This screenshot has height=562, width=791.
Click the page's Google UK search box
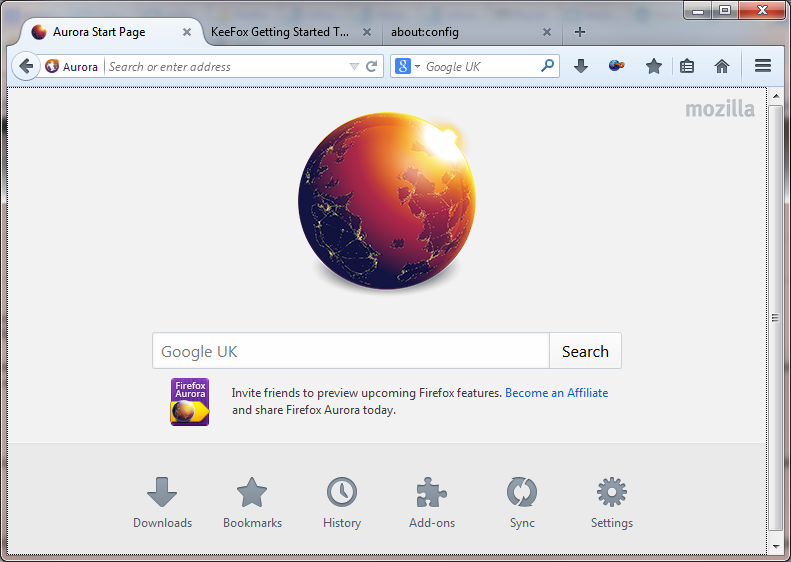pyautogui.click(x=351, y=351)
